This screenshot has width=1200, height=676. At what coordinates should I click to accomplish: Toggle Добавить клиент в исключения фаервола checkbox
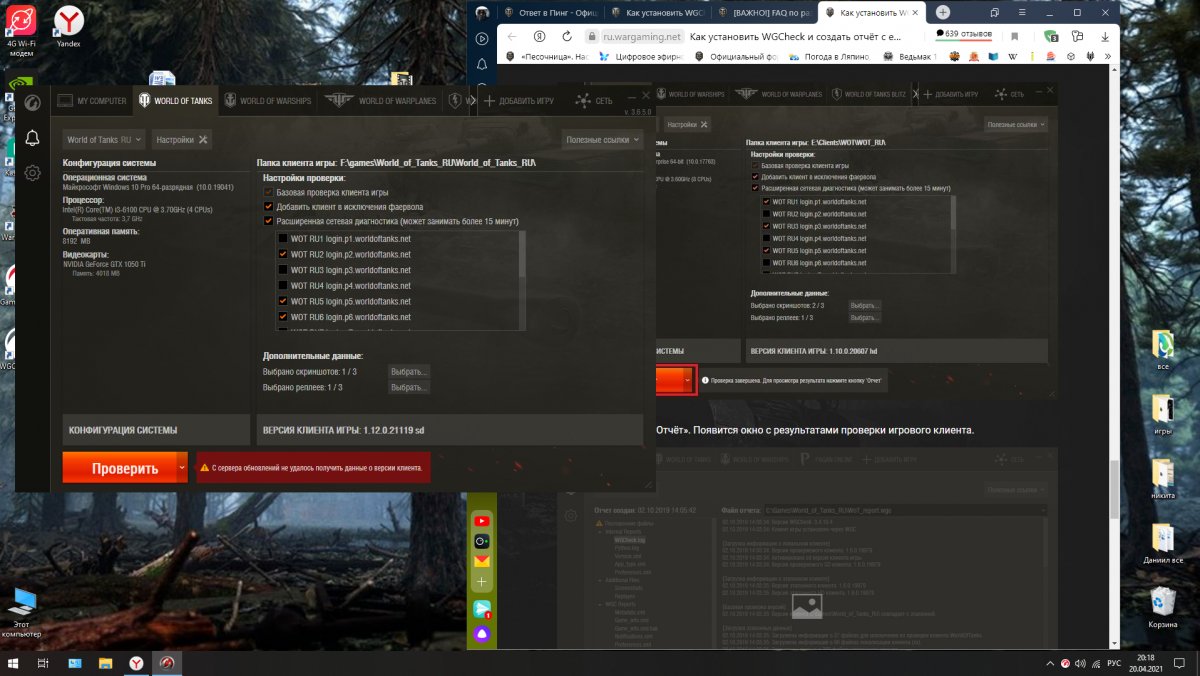pos(268,207)
